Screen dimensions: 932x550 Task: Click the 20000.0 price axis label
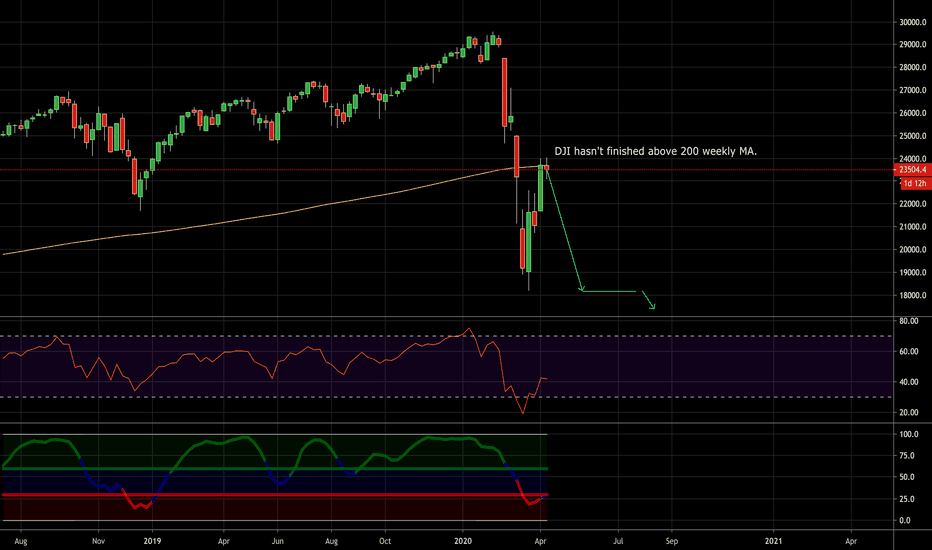coord(913,250)
